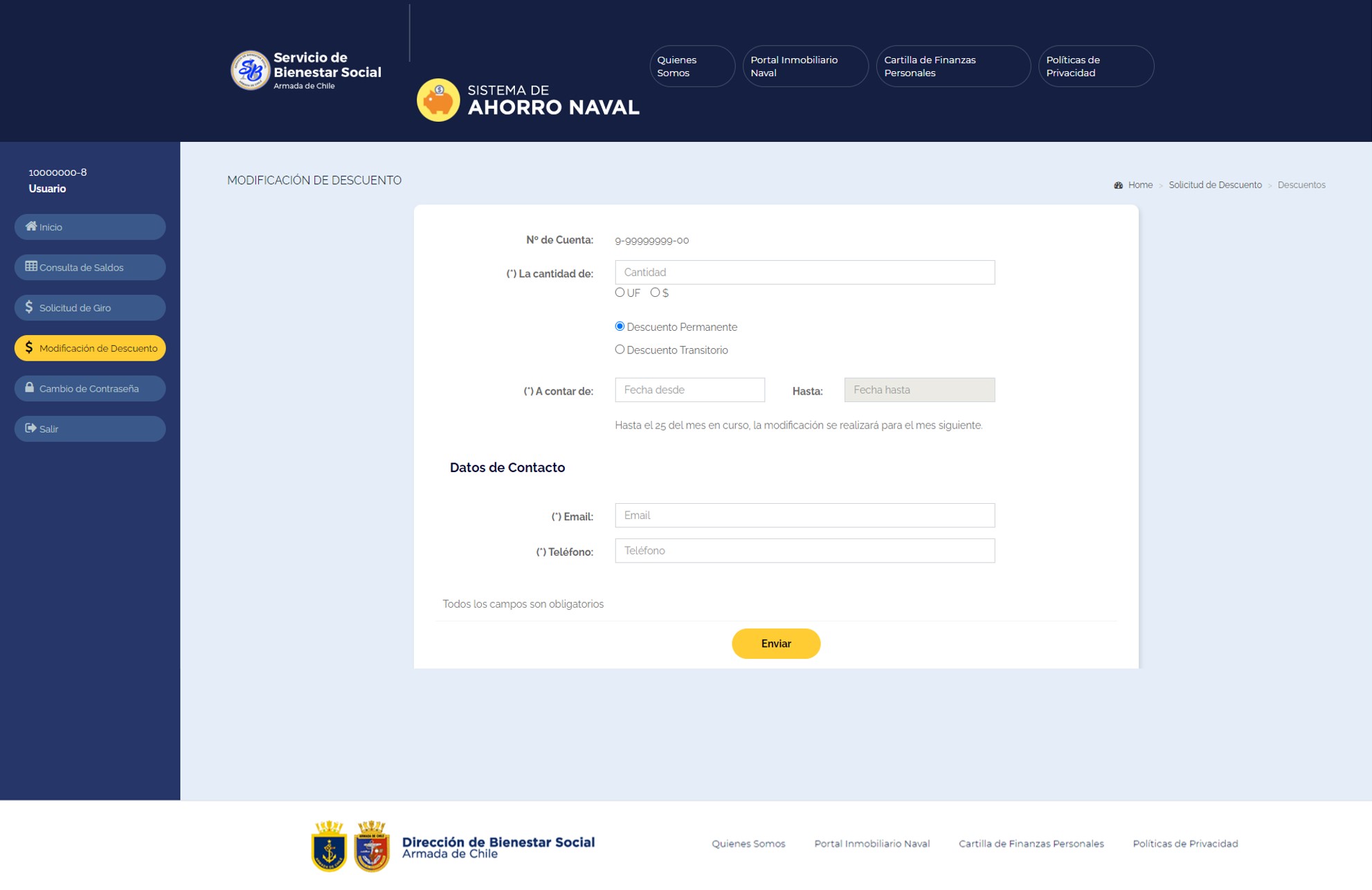Screen dimensions: 1372x890
Task: Open the Fecha hasta date field
Action: pyautogui.click(x=919, y=390)
